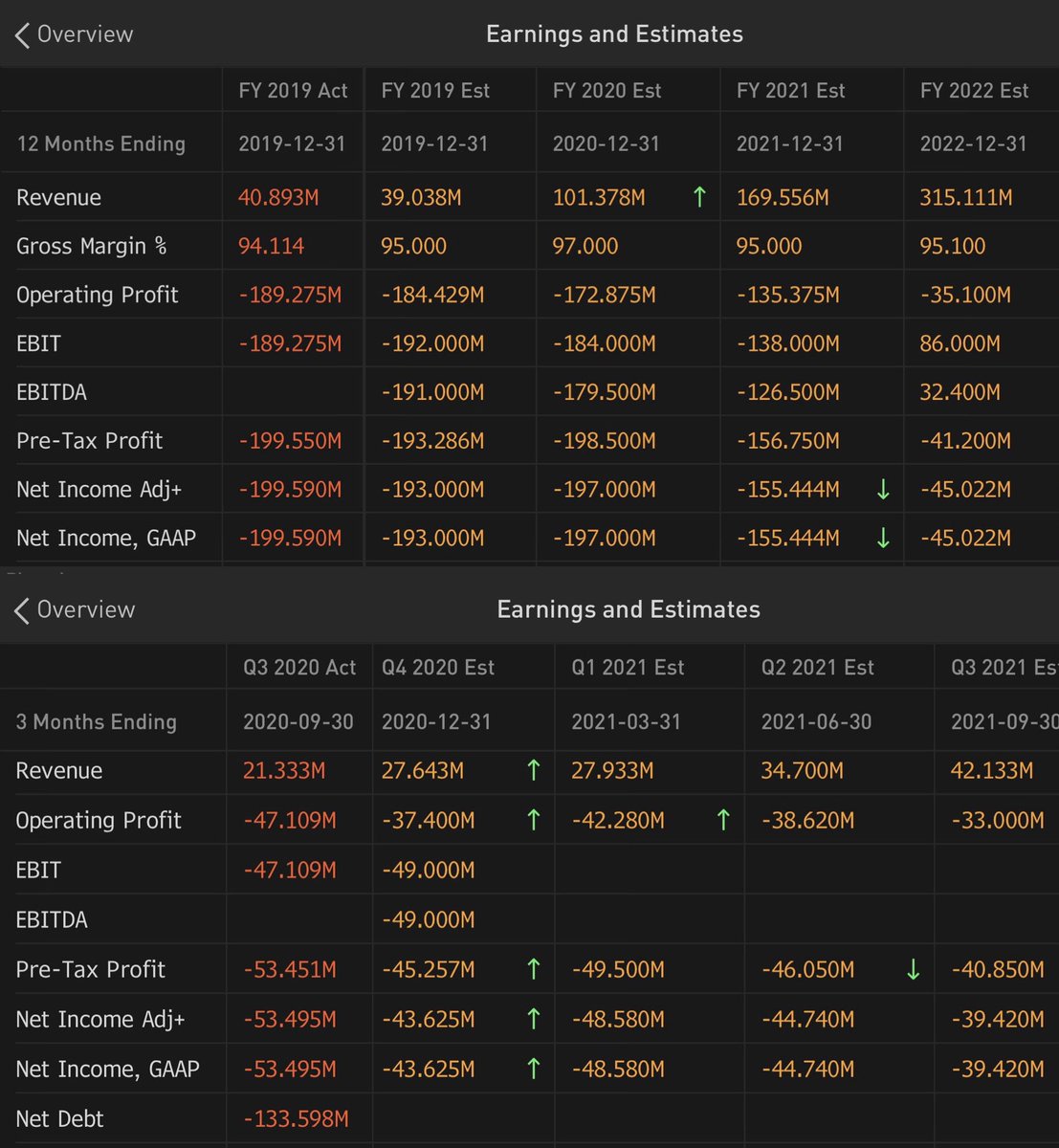1059x1148 pixels.
Task: Click the FY 2019 actual revenue 40.893M
Action: point(278,198)
